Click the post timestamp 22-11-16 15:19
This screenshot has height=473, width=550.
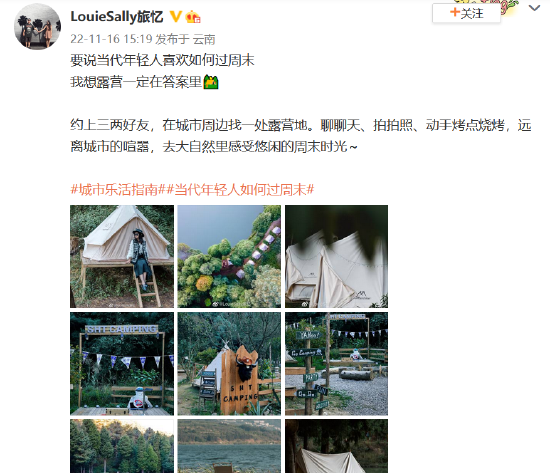[111, 39]
